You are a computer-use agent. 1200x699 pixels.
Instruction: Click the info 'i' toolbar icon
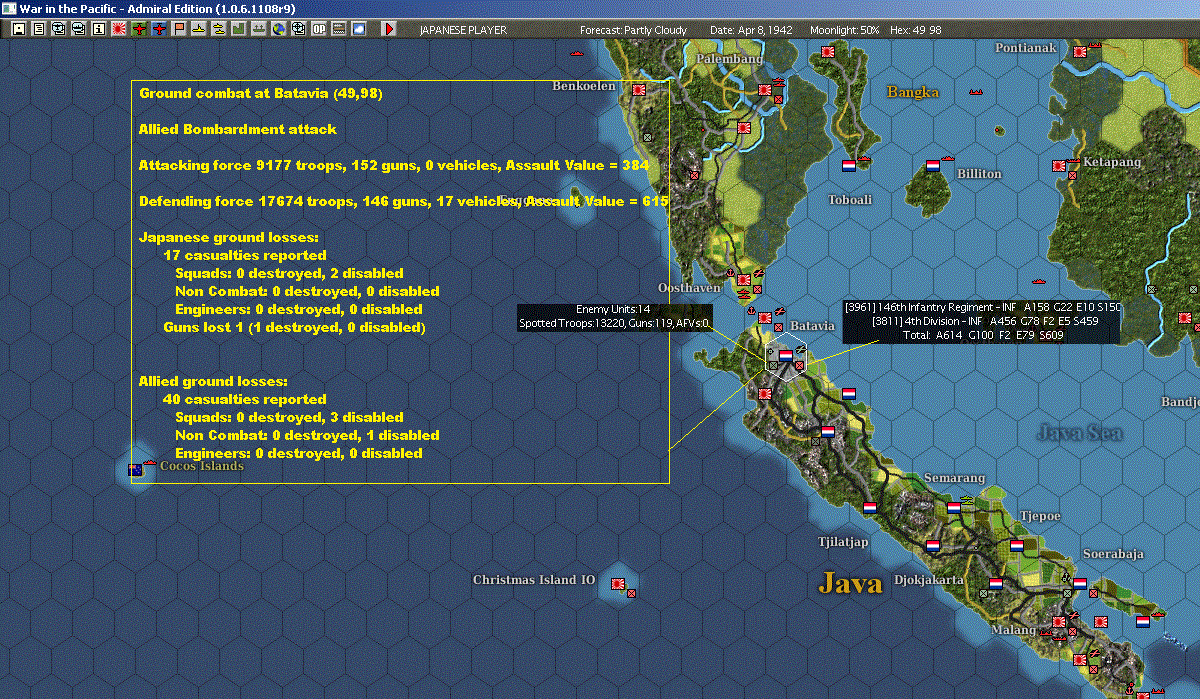click(98, 29)
